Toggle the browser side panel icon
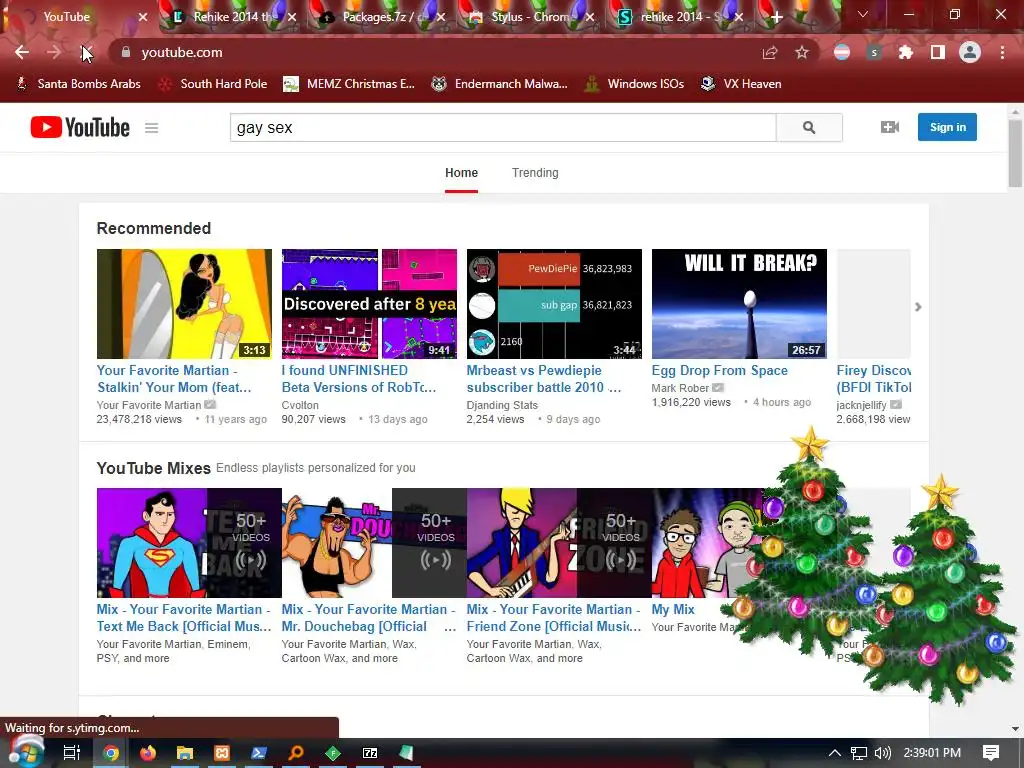Screen dimensions: 1024x768 [938, 52]
